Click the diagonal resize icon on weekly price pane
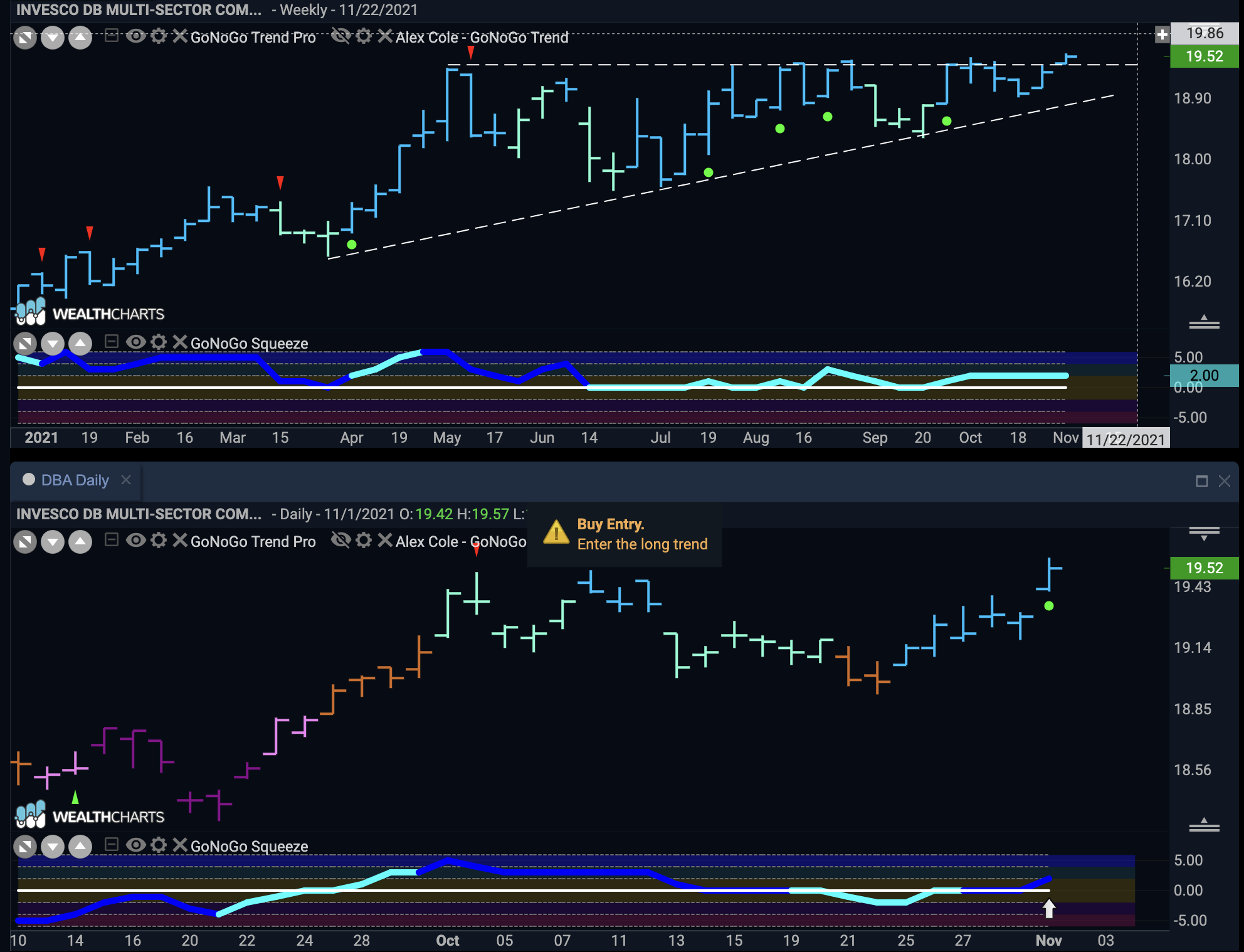The width and height of the screenshot is (1244, 952). click(x=25, y=38)
